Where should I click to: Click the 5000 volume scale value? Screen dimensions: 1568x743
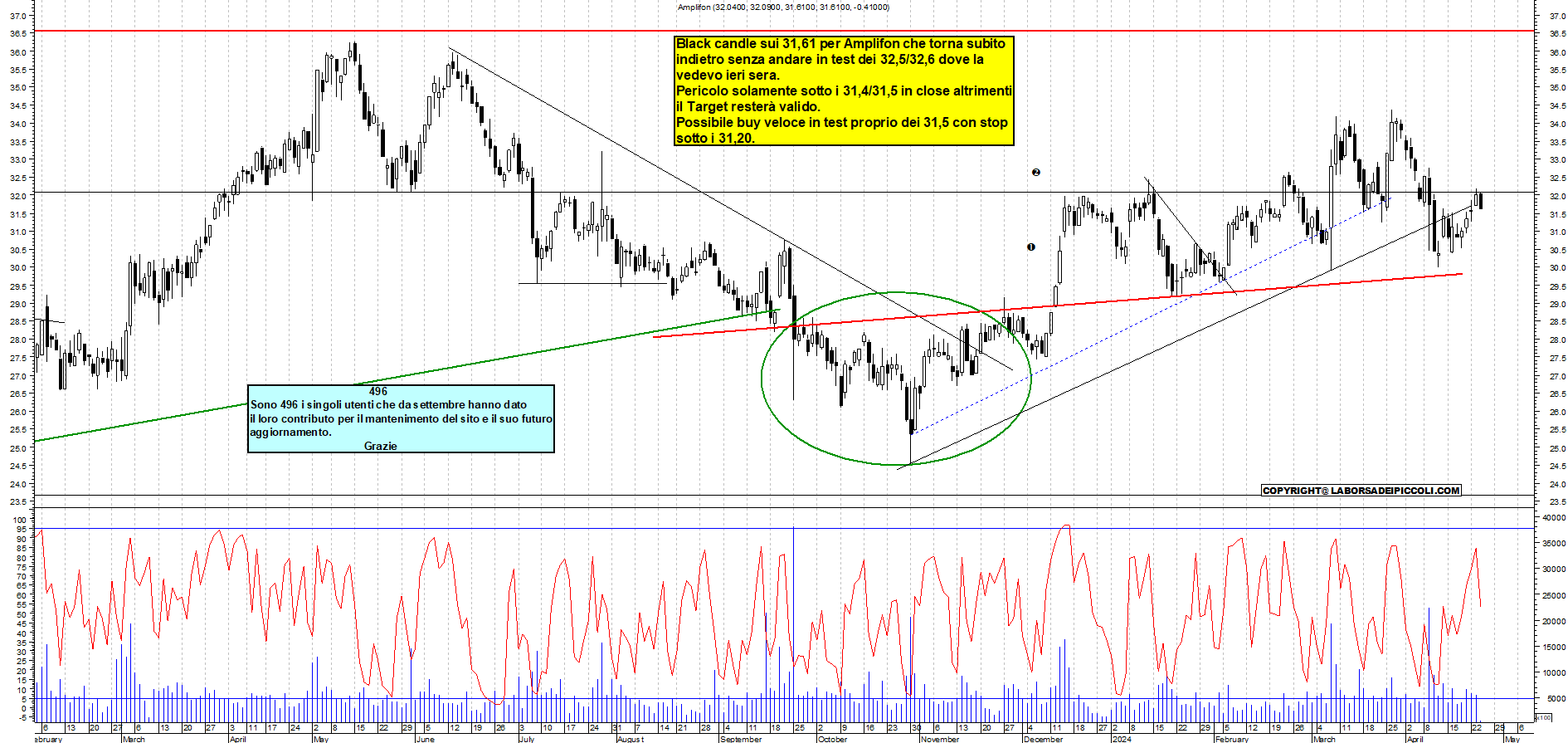[x=1556, y=699]
